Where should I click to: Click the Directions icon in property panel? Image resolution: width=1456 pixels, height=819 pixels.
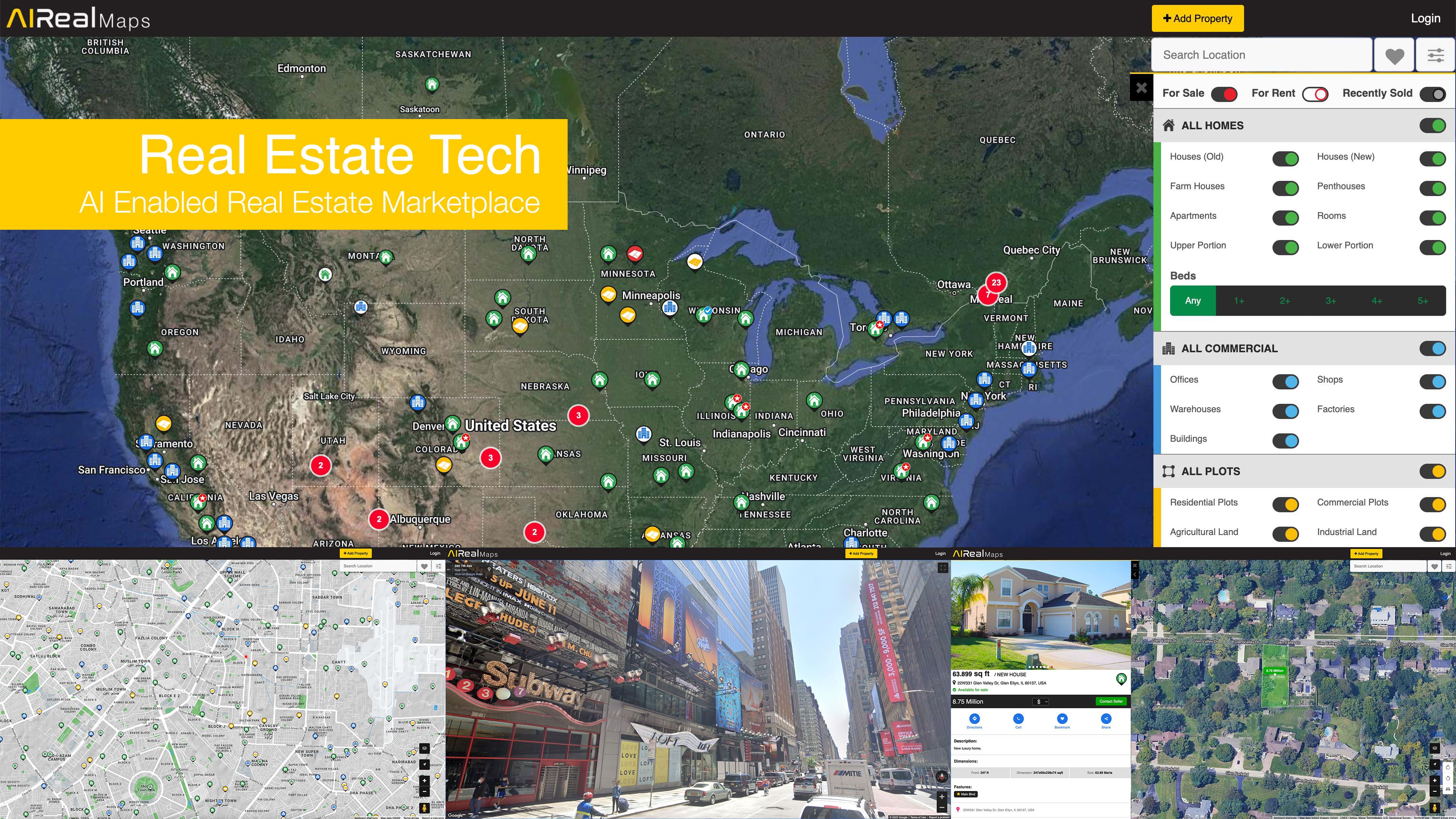tap(974, 719)
